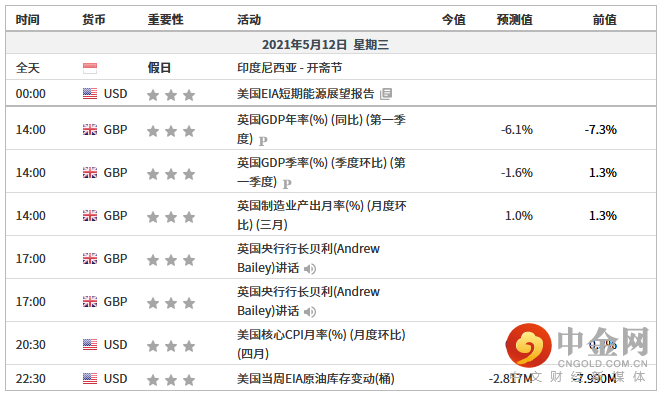Click the preliminary P icon after 英国GDP年率
This screenshot has height=395, width=663.
[x=263, y=140]
